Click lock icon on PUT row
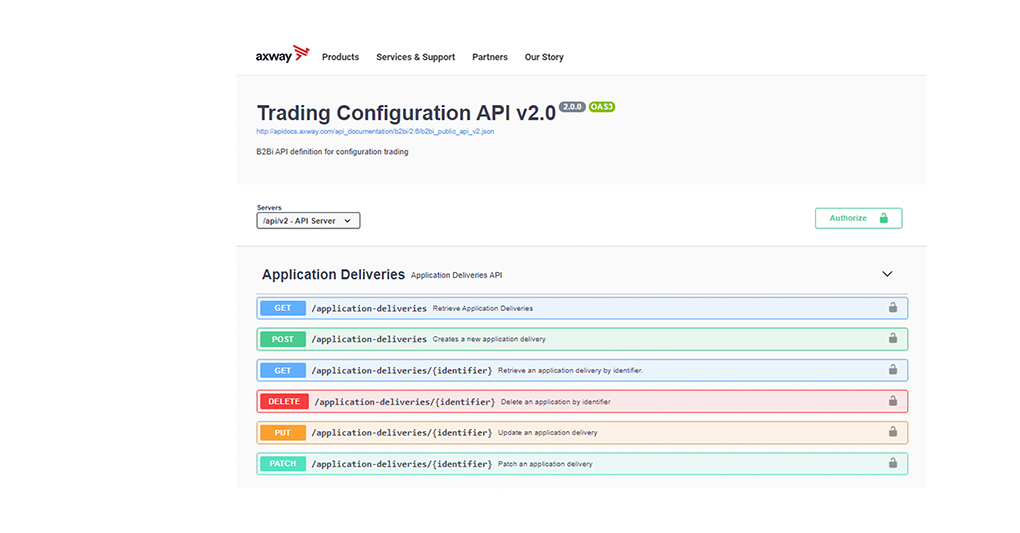This screenshot has height=533, width=1020. coord(892,432)
